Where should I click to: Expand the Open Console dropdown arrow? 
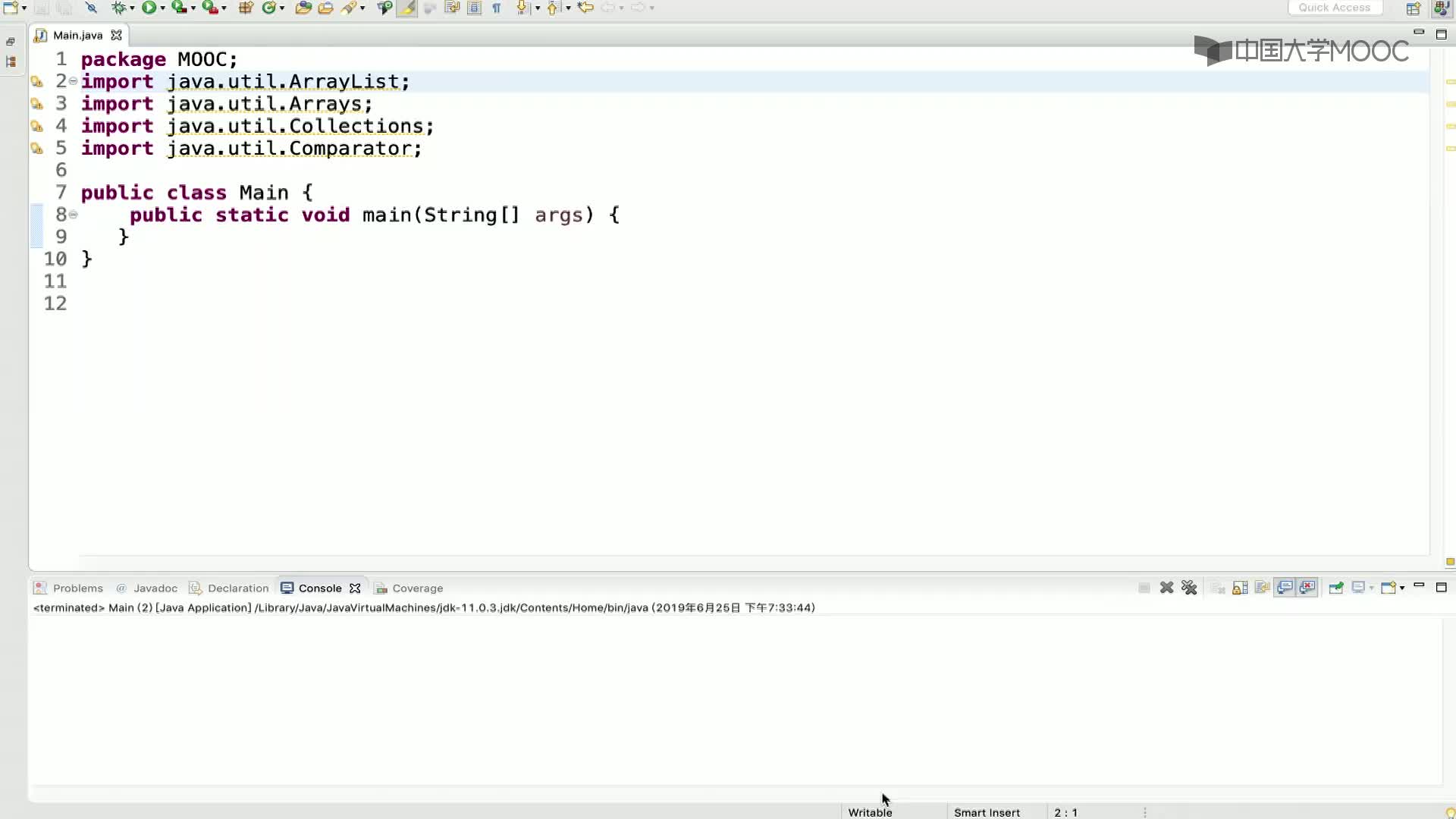pyautogui.click(x=1401, y=588)
